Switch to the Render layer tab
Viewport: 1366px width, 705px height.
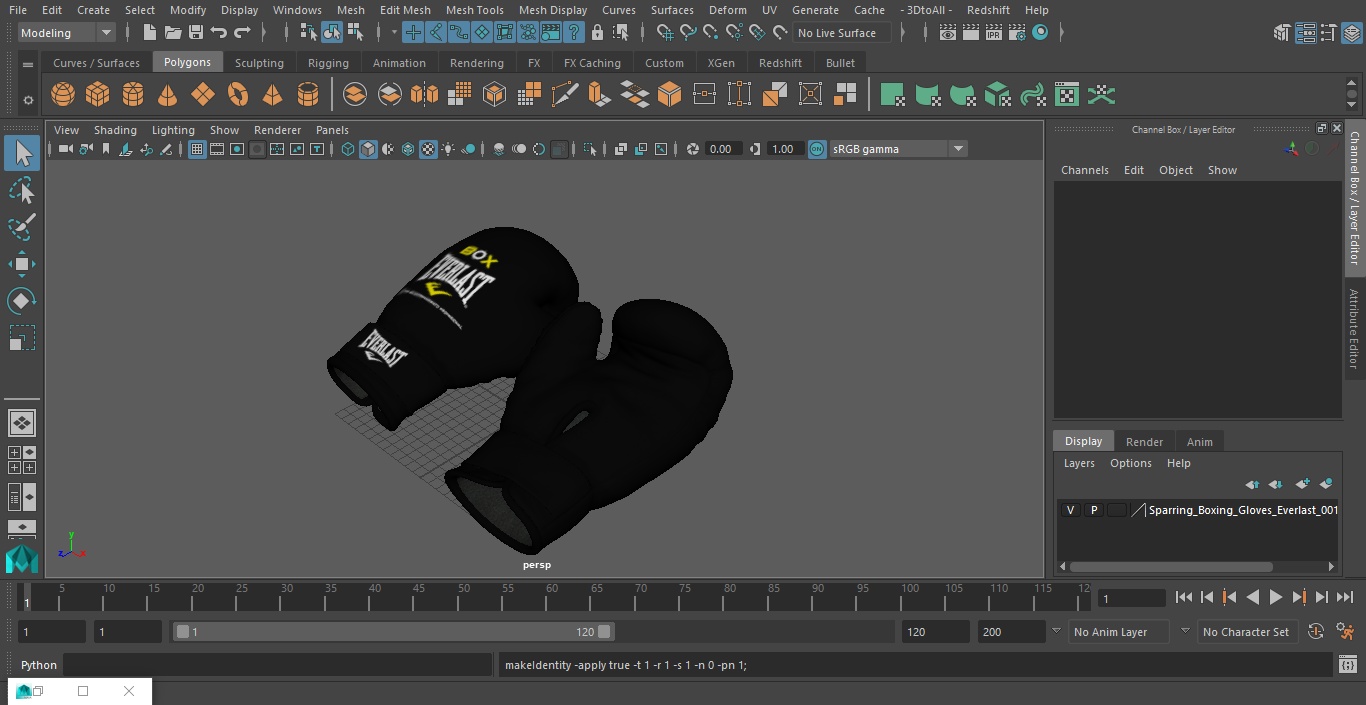pos(1144,442)
